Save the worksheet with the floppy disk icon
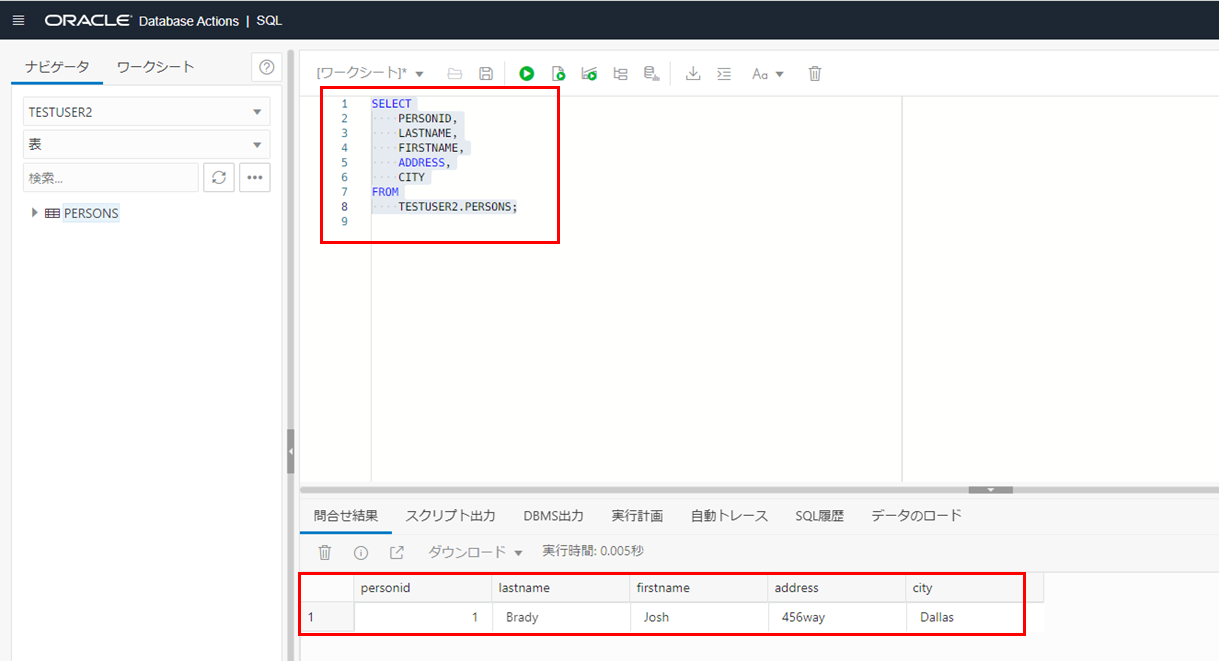1219x661 pixels. coord(486,74)
